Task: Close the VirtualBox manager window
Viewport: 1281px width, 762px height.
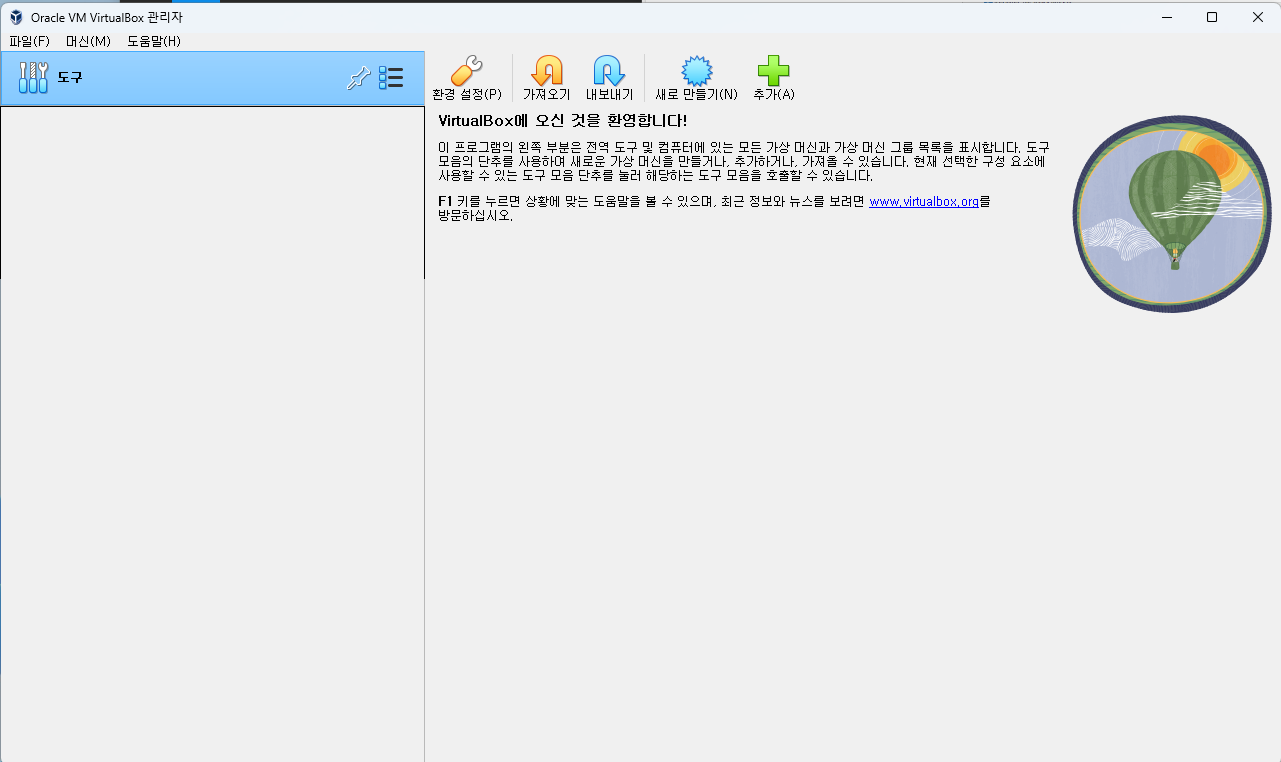Action: tap(1258, 17)
